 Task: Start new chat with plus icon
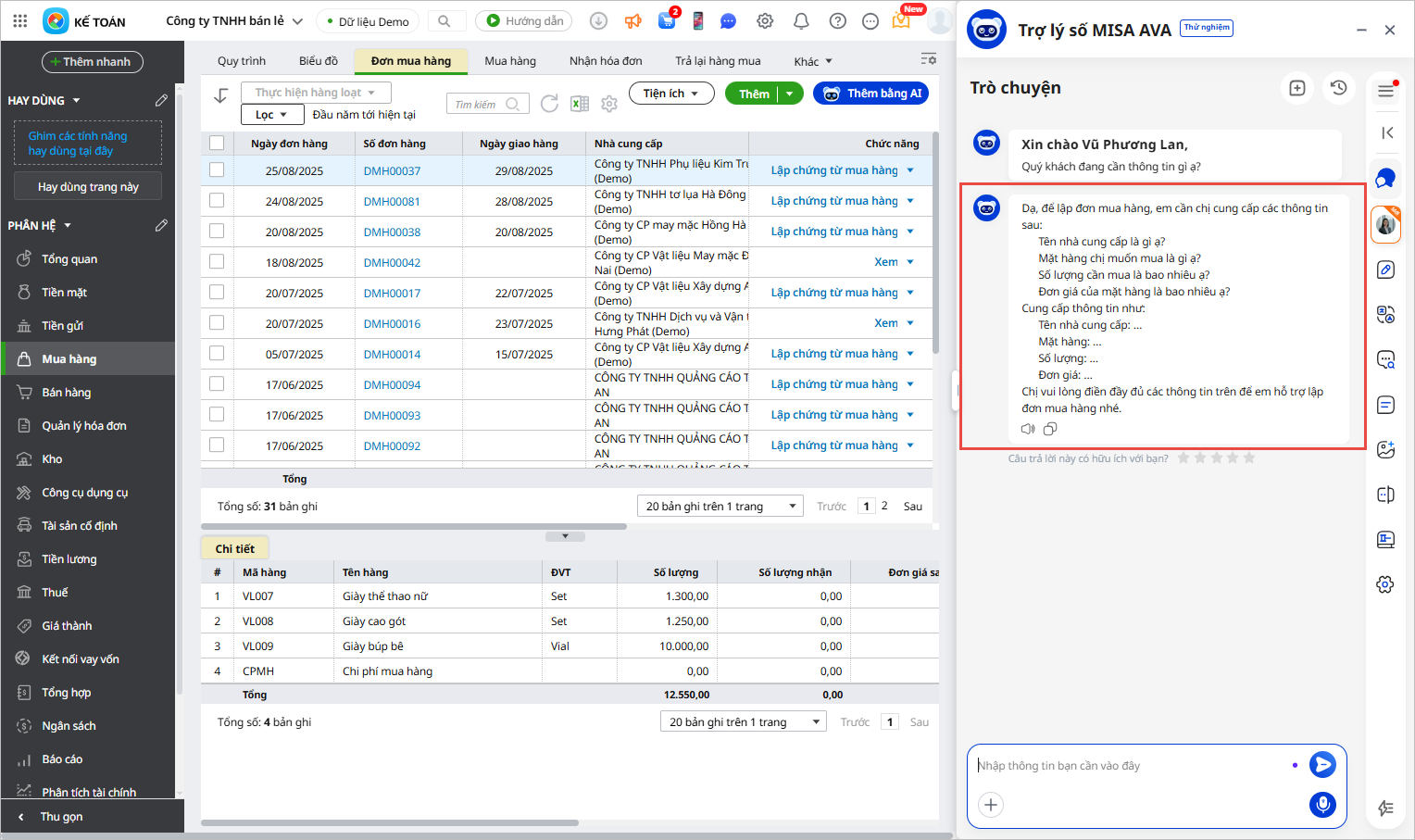pos(1296,88)
